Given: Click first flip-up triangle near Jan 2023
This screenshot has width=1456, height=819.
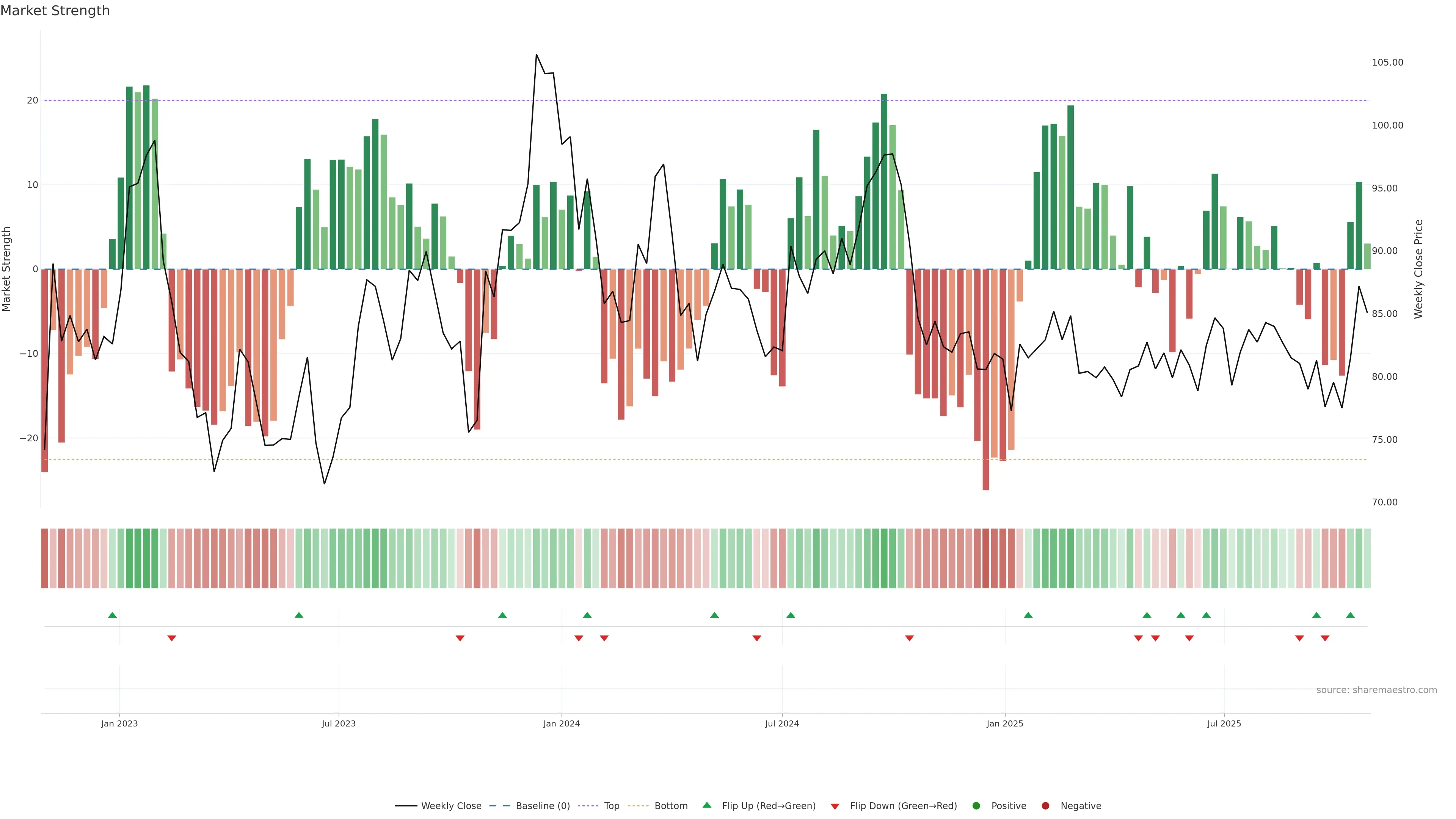Looking at the screenshot, I should tap(113, 615).
